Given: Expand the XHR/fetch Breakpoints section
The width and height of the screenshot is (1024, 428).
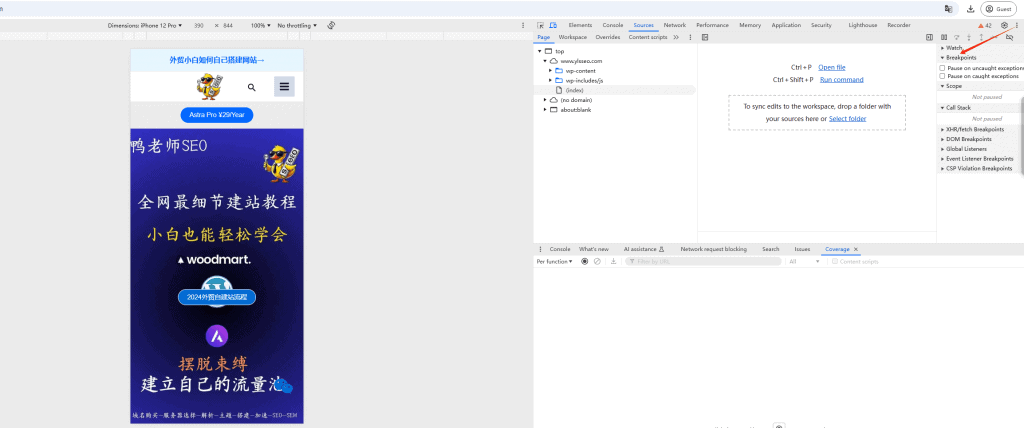Looking at the screenshot, I should click(974, 129).
